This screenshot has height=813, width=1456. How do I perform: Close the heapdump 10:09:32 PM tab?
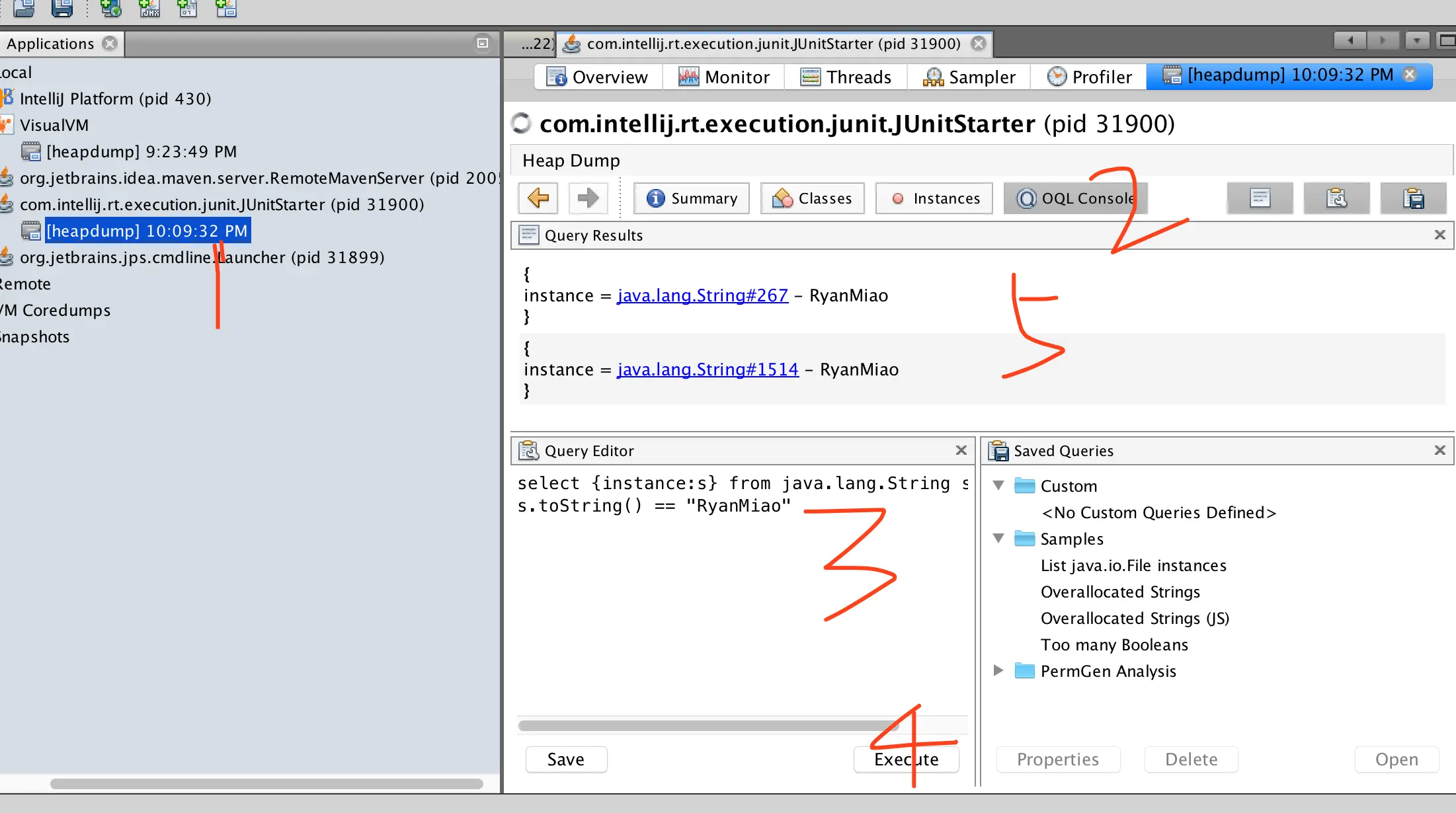pyautogui.click(x=1410, y=75)
